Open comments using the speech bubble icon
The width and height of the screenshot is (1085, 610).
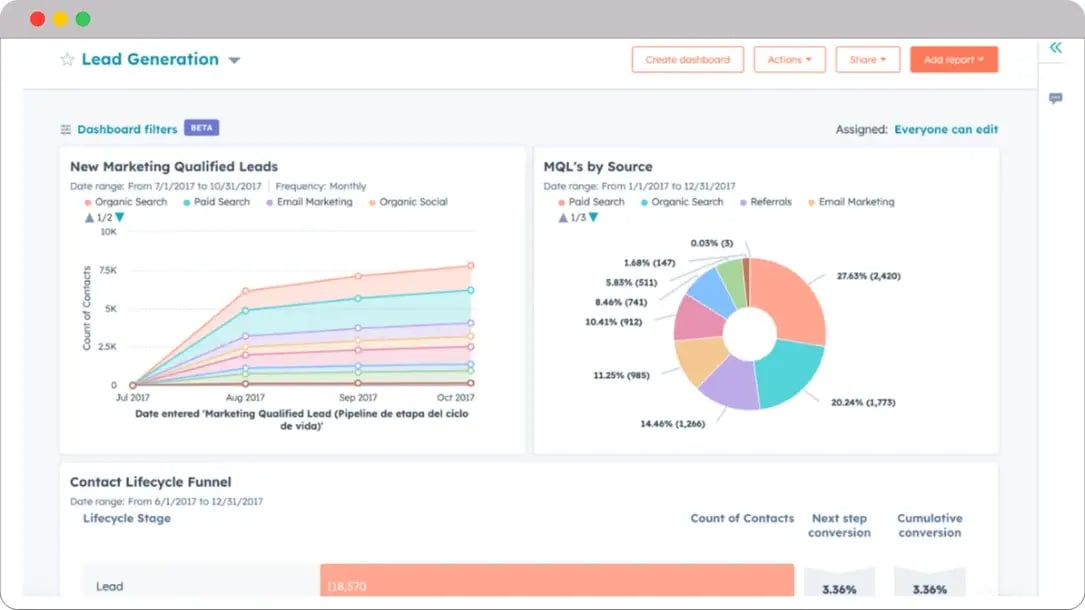pos(1056,98)
